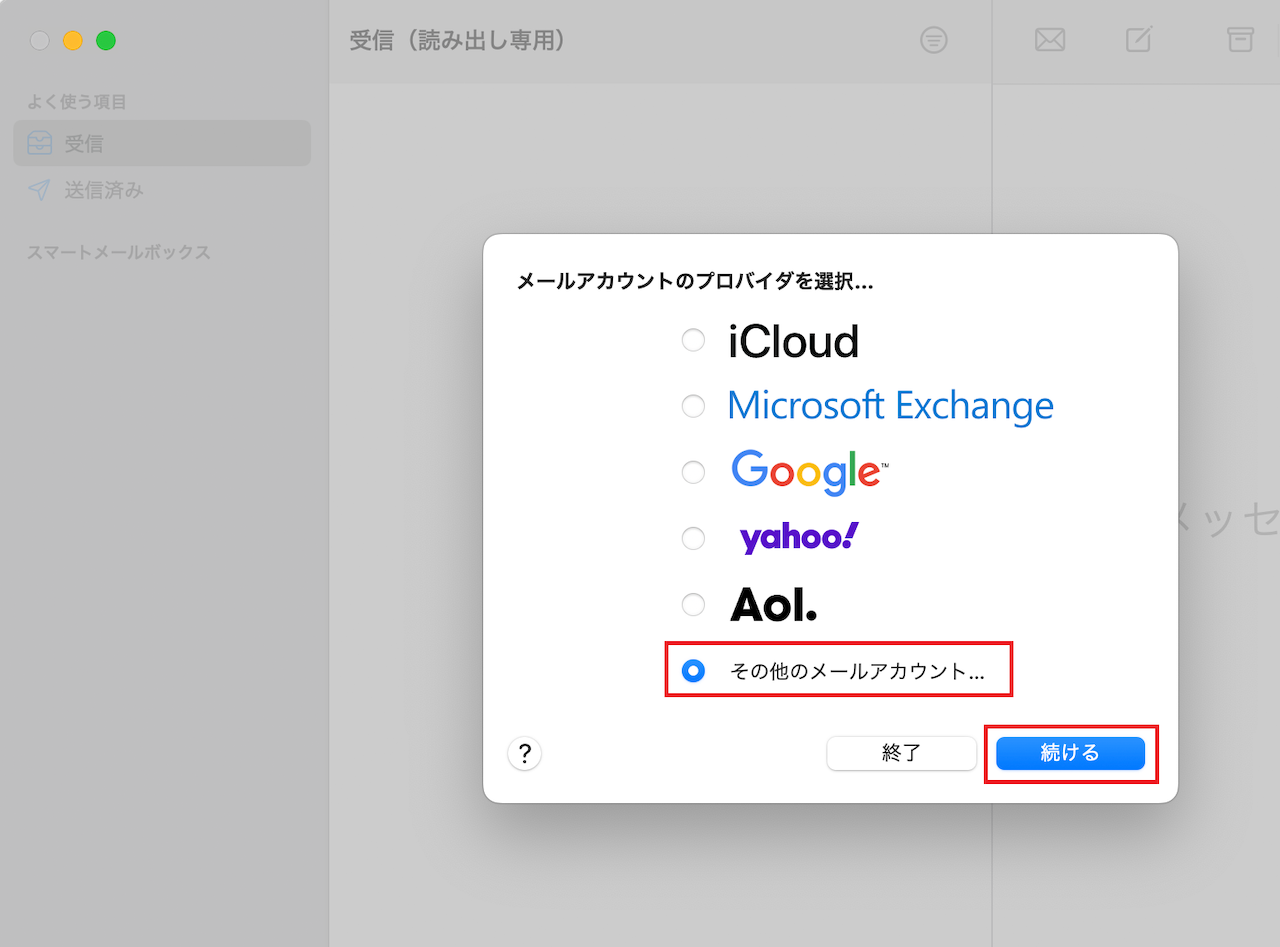Screen dimensions: 1280x947
Task: Choose the yahoo! provider radio button
Action: 693,539
